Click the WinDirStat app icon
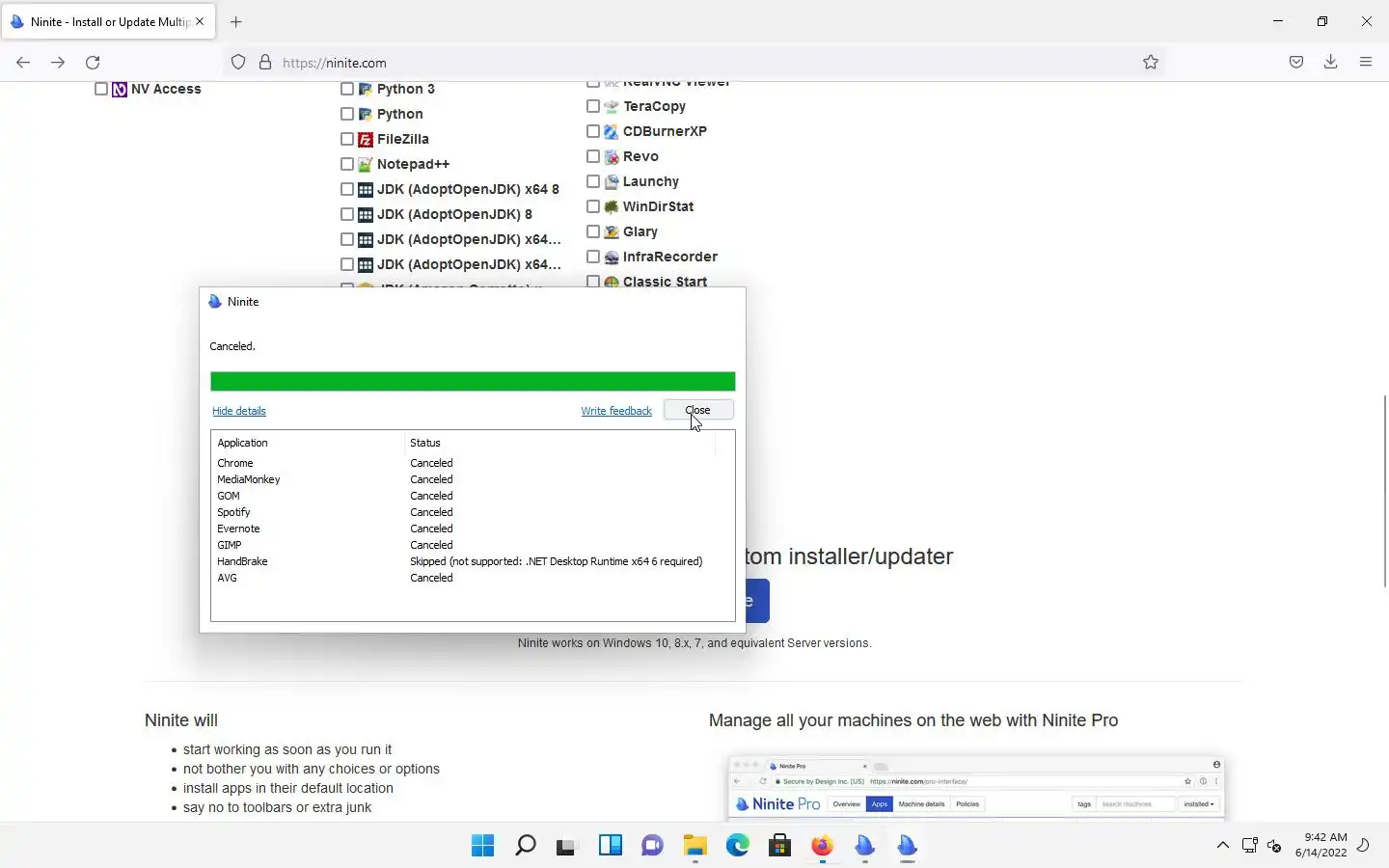The width and height of the screenshot is (1389, 868). point(612,206)
